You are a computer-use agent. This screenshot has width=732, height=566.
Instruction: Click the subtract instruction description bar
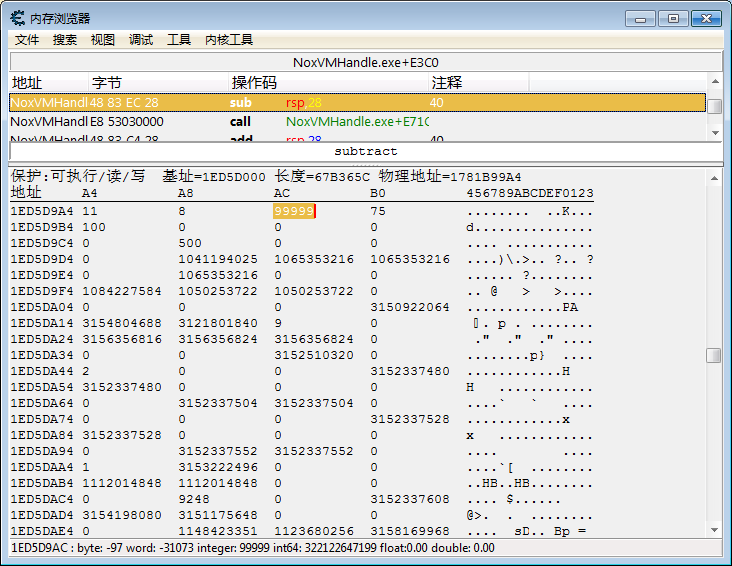pyautogui.click(x=366, y=151)
